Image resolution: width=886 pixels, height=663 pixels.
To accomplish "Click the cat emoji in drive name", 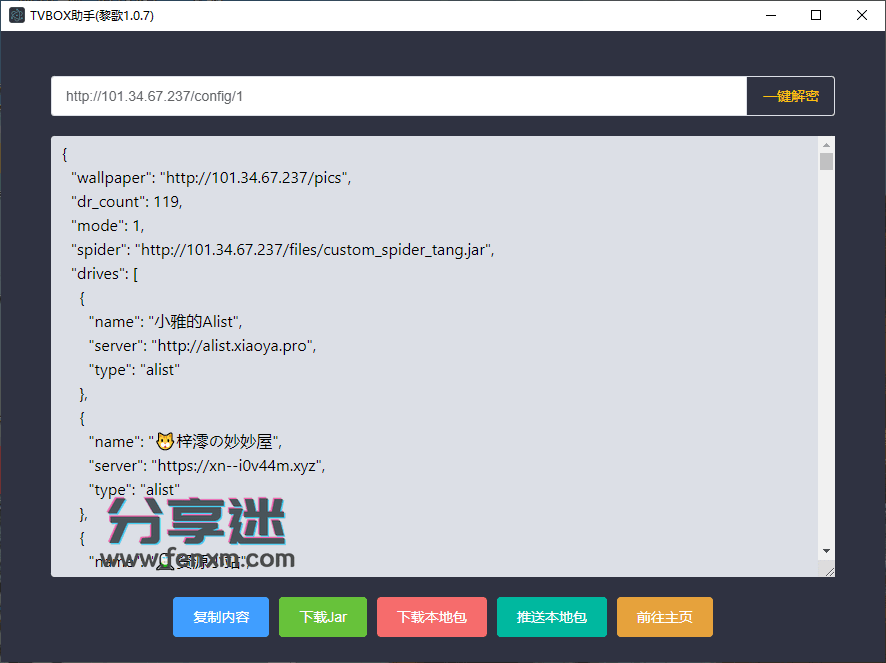I will pyautogui.click(x=164, y=440).
